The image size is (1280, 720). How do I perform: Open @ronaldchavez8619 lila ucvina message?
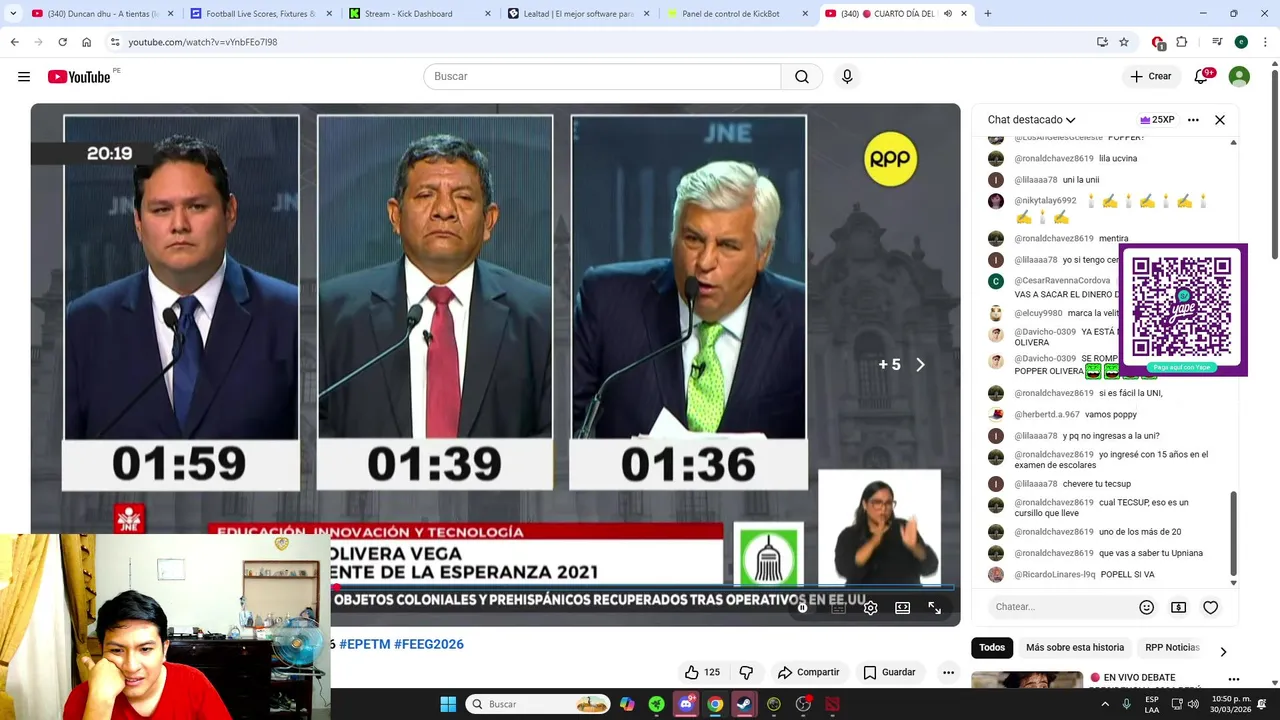(1117, 159)
